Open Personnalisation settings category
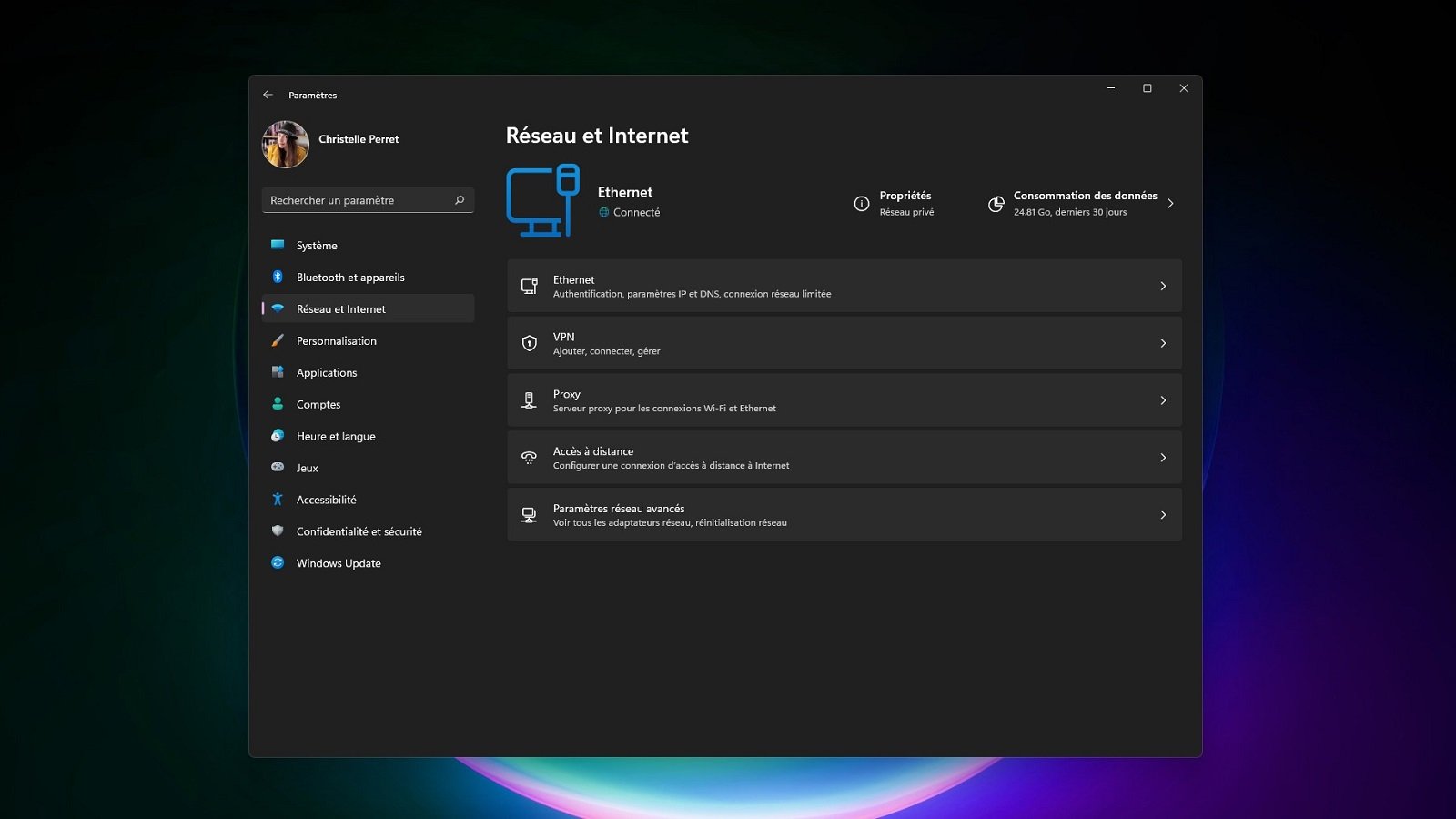The height and width of the screenshot is (819, 1456). 336,341
